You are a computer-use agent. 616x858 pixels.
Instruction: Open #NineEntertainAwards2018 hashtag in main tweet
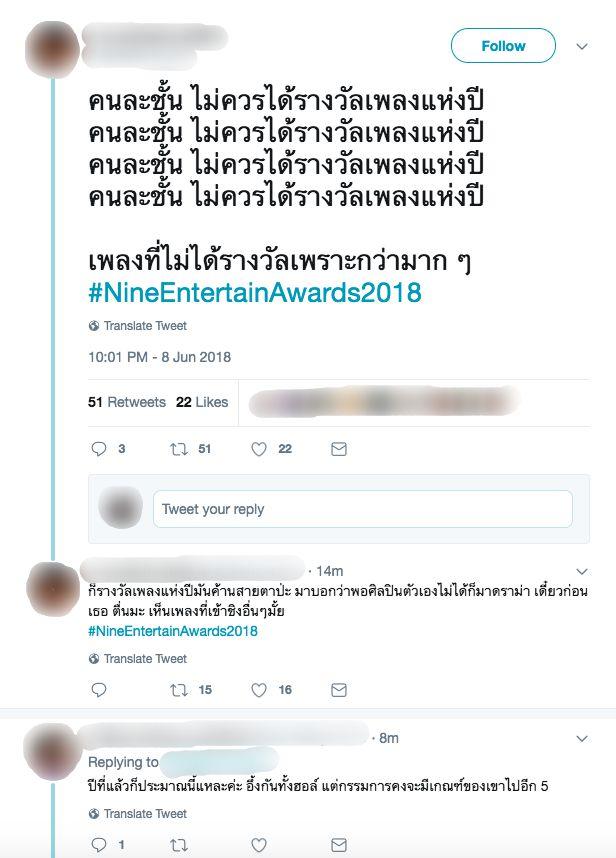click(x=255, y=292)
